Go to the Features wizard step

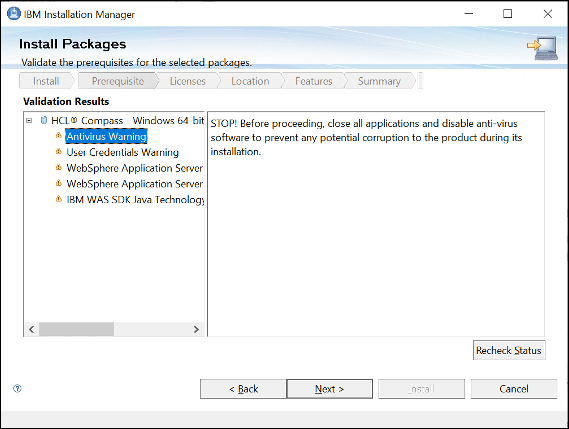[314, 81]
